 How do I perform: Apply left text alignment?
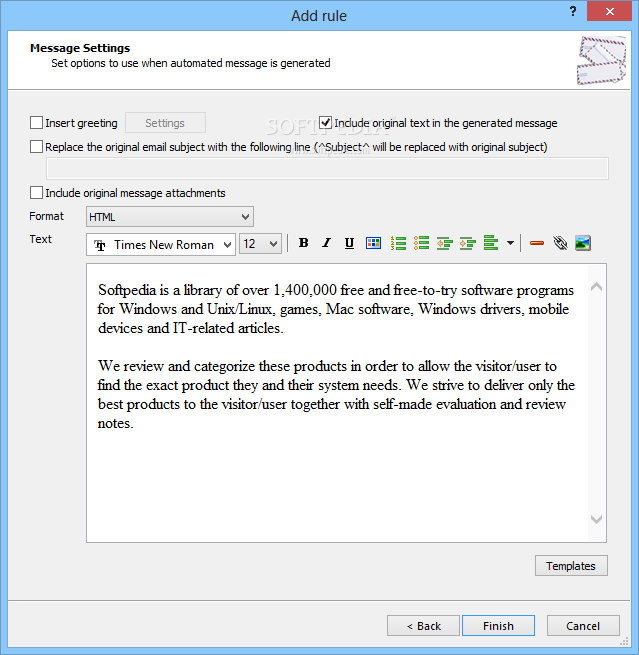[491, 243]
